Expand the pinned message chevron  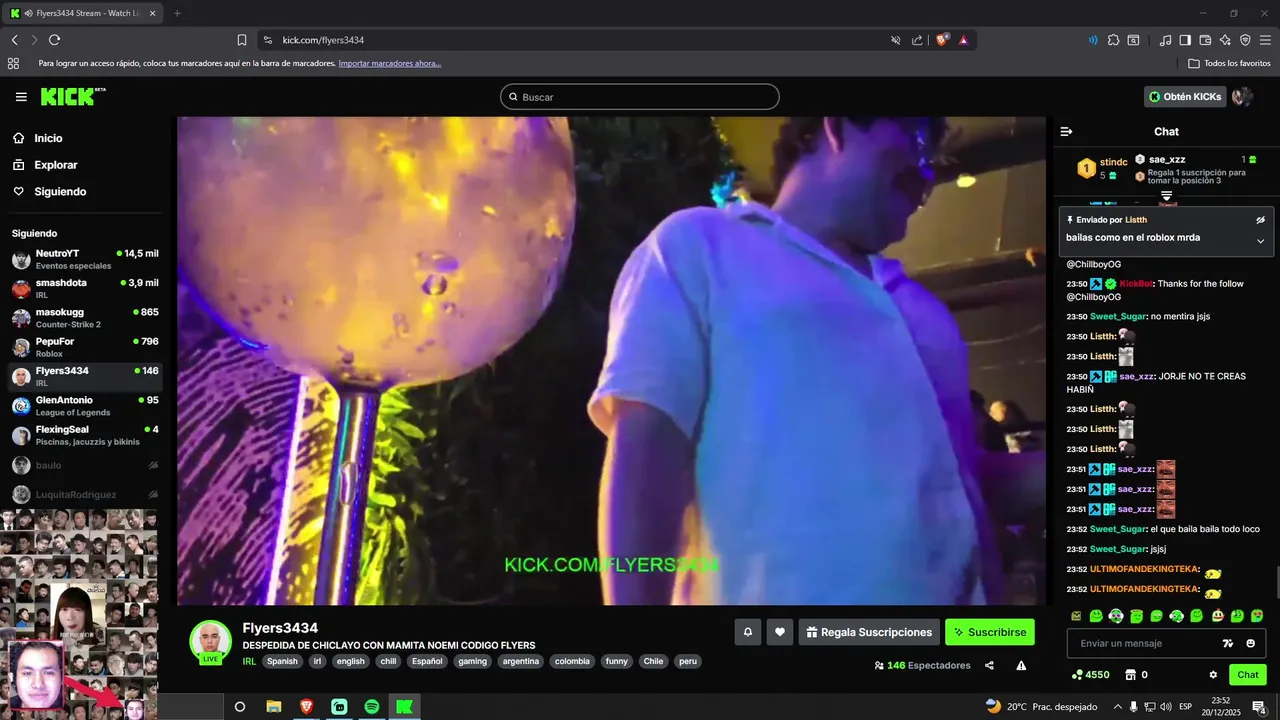(1260, 240)
